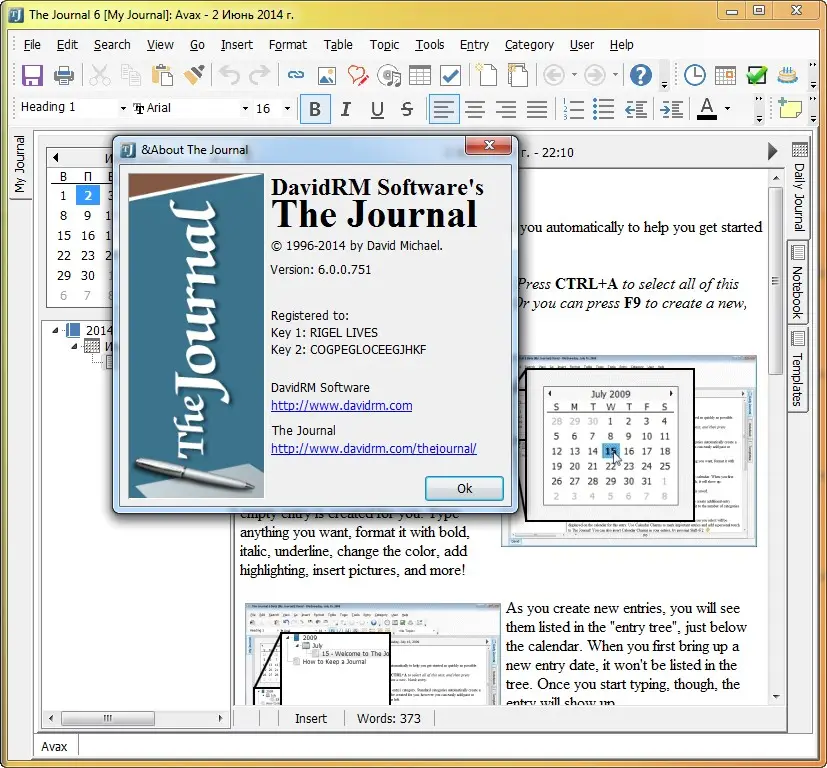Click the Redo arrow icon
Viewport: 827px width, 768px height.
point(259,75)
